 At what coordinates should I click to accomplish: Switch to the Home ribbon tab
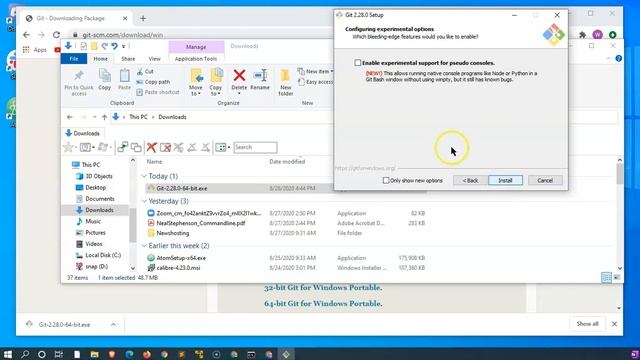click(x=100, y=59)
